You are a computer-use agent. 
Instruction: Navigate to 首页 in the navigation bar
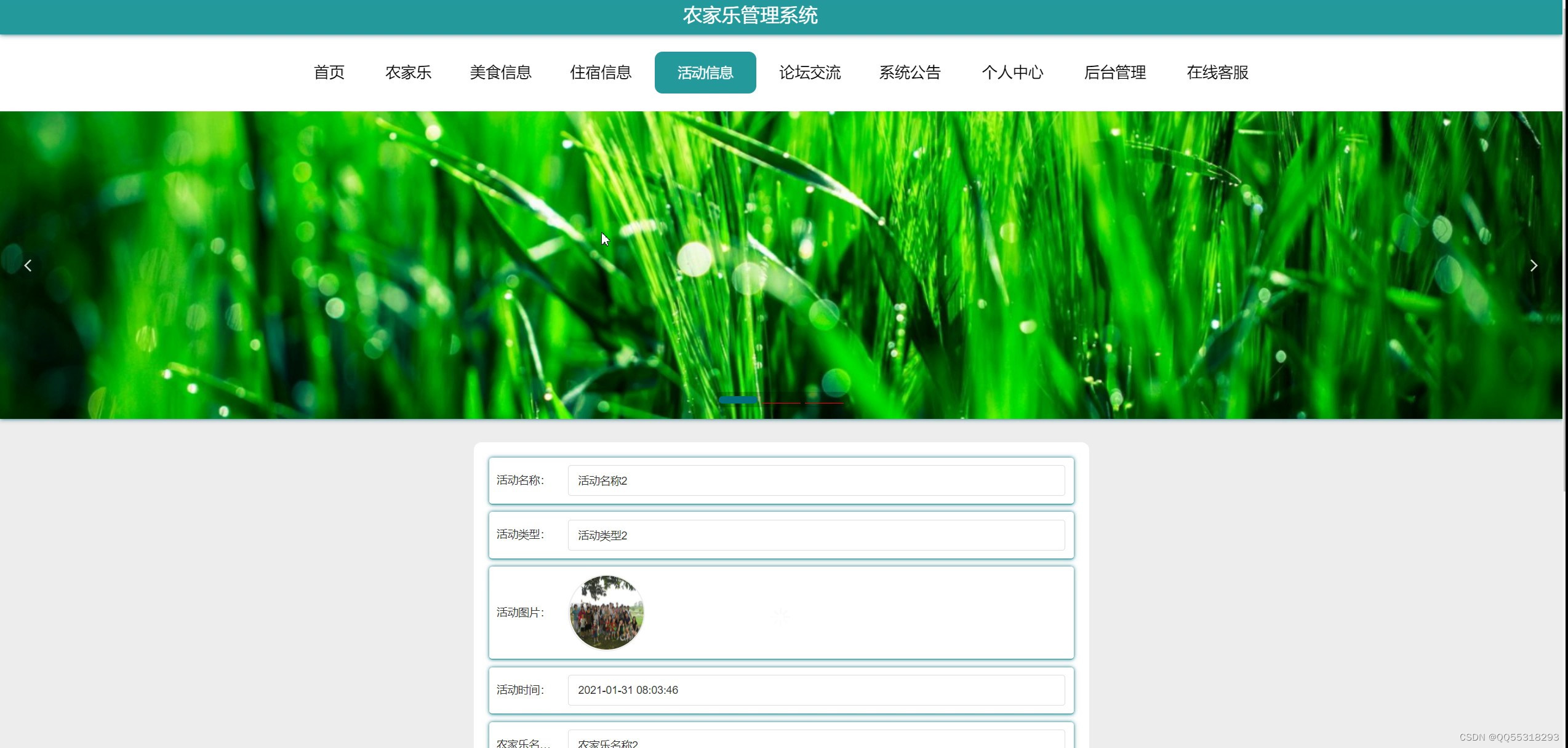point(328,73)
